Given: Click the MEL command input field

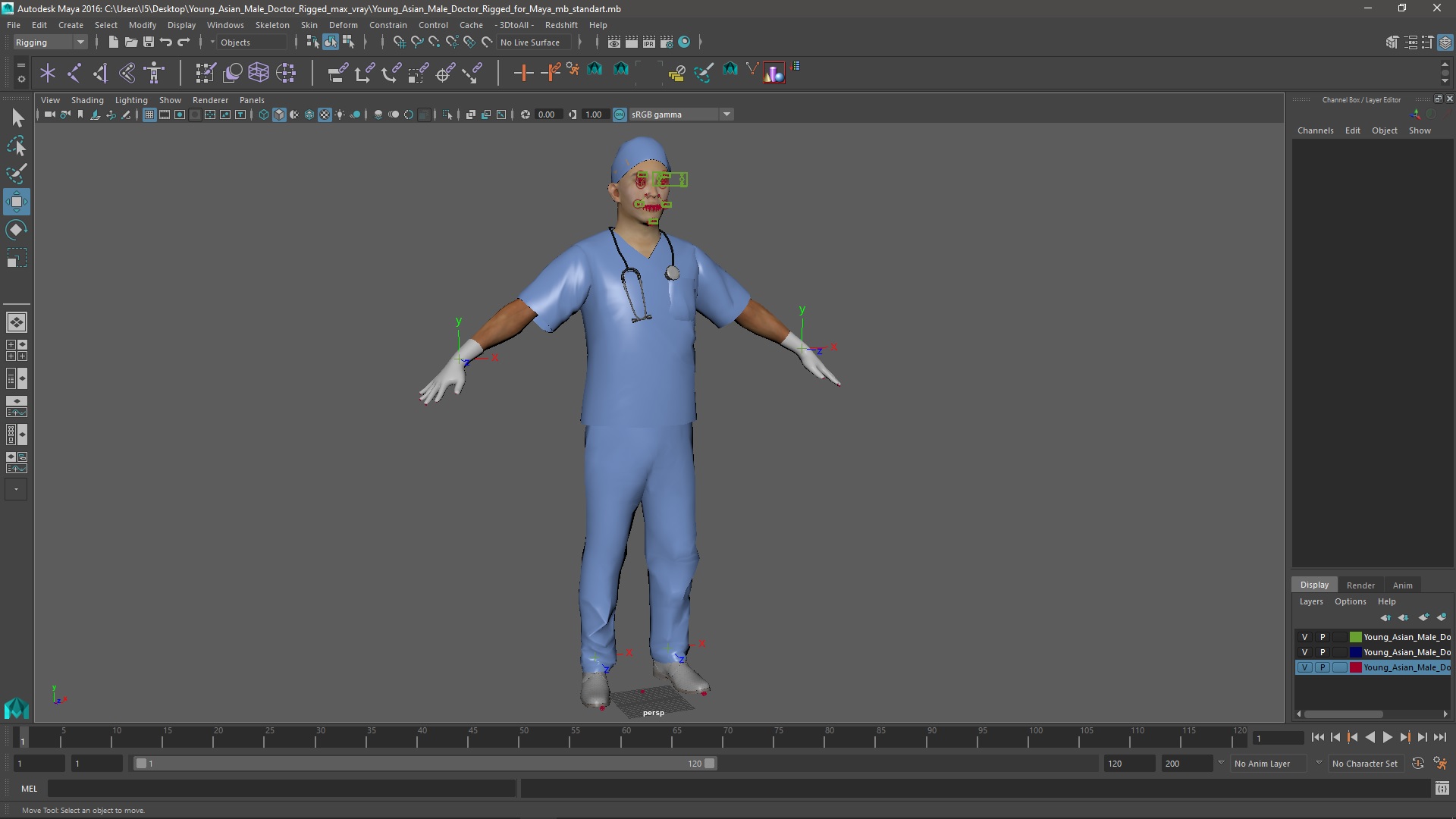Looking at the screenshot, I should point(281,789).
